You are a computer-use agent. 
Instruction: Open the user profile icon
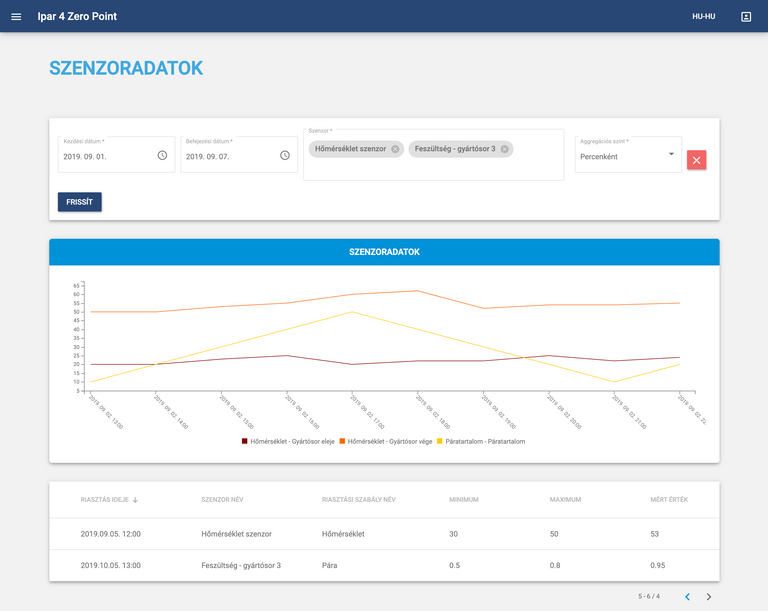[746, 17]
